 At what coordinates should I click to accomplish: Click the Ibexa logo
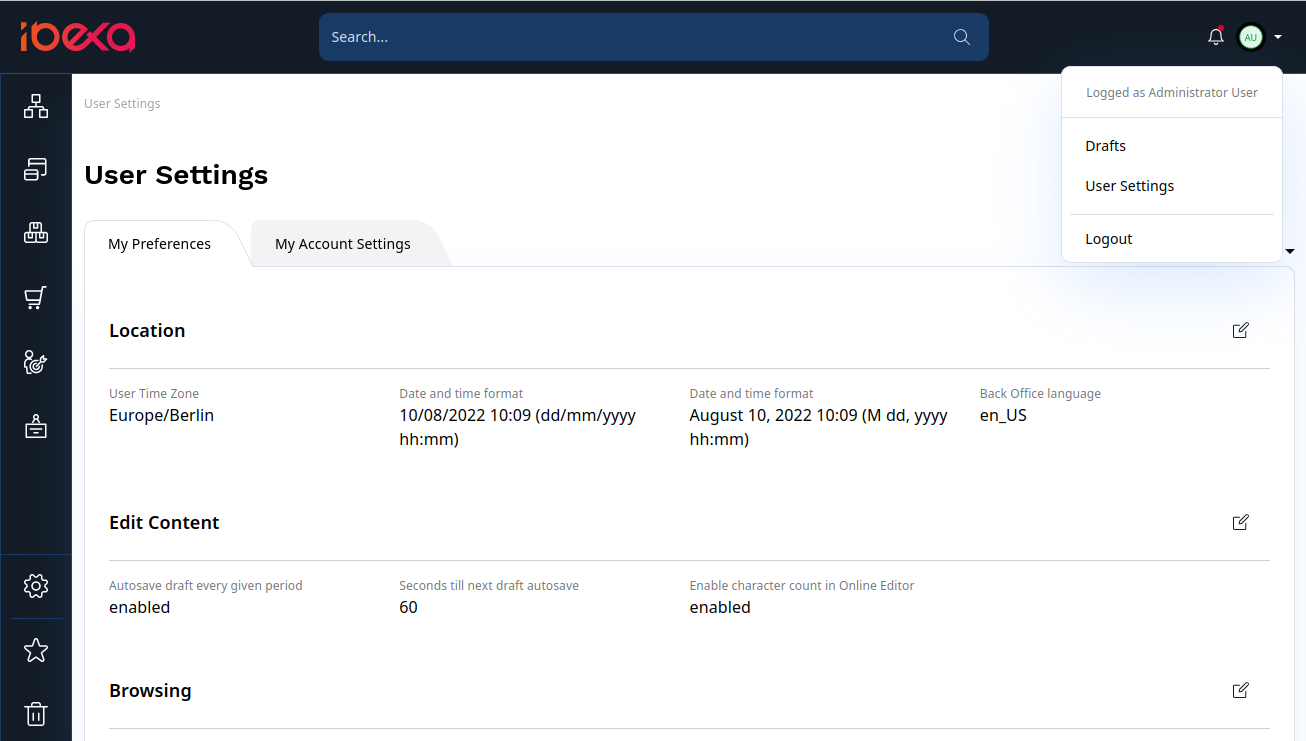click(x=78, y=37)
